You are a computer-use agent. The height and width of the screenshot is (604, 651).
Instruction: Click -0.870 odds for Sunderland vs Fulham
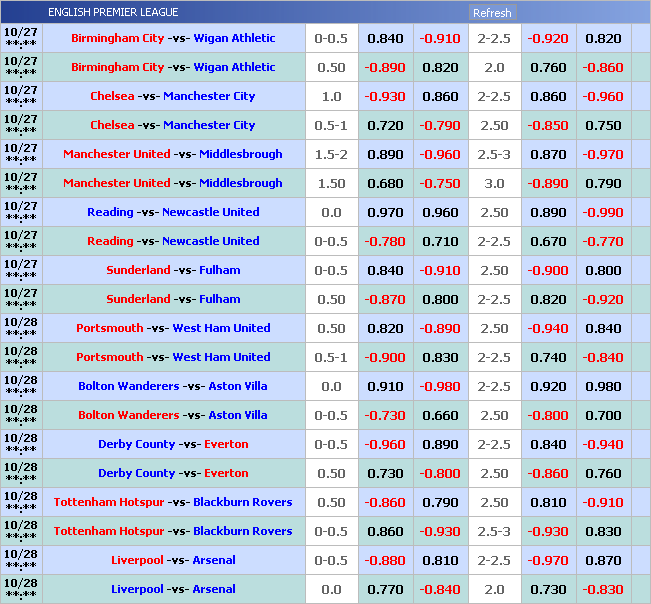pos(385,299)
